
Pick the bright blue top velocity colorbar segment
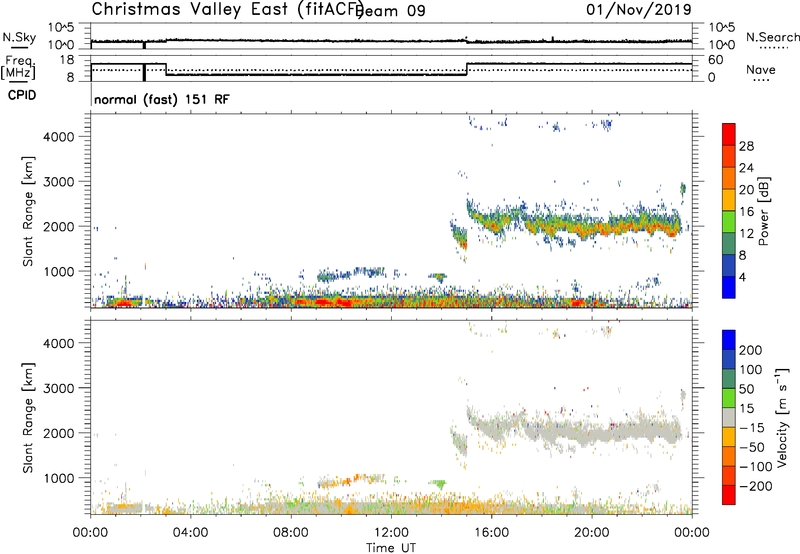pyautogui.click(x=729, y=340)
